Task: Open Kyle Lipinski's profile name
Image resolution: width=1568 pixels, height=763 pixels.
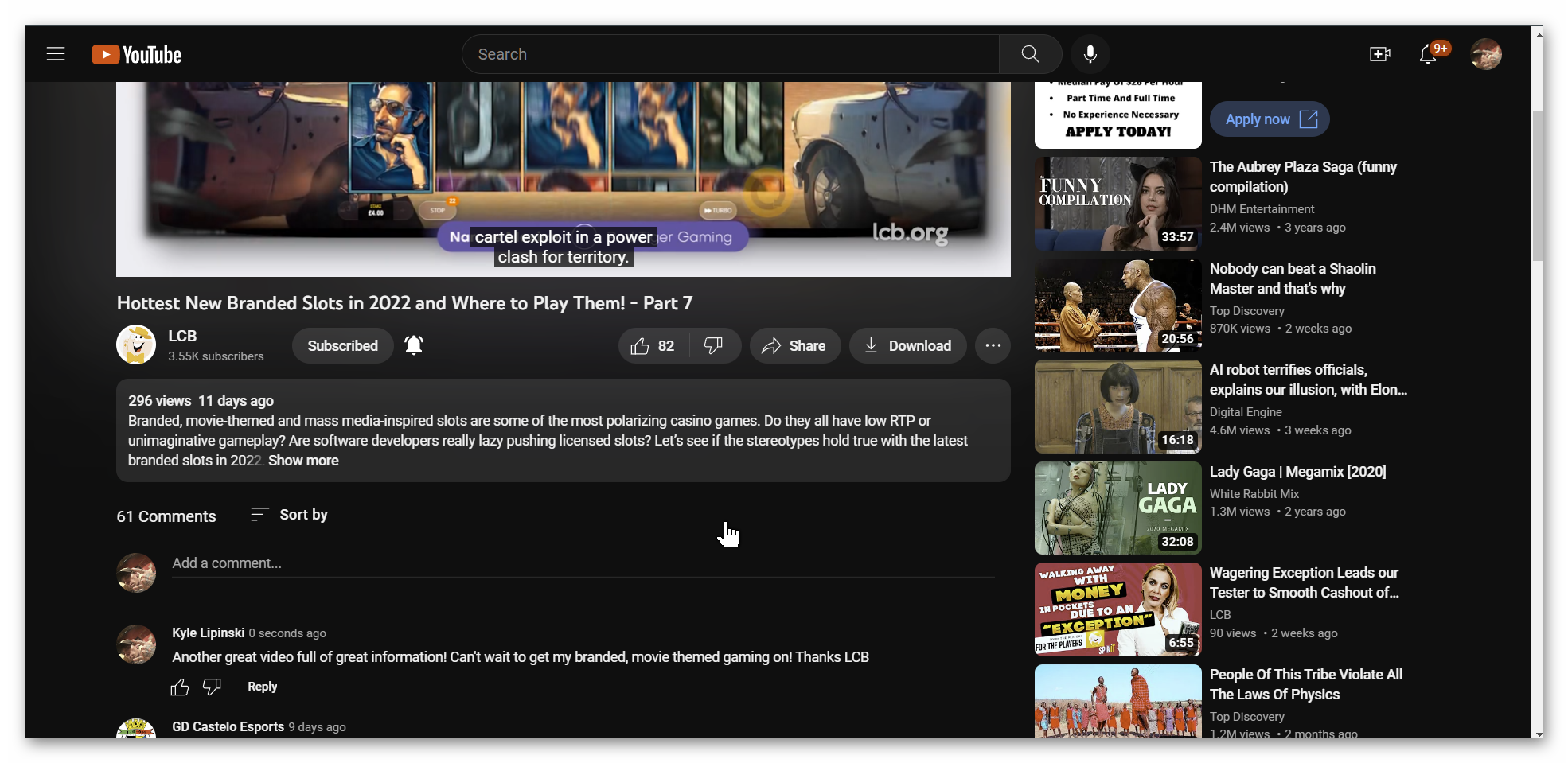Action: coord(209,633)
